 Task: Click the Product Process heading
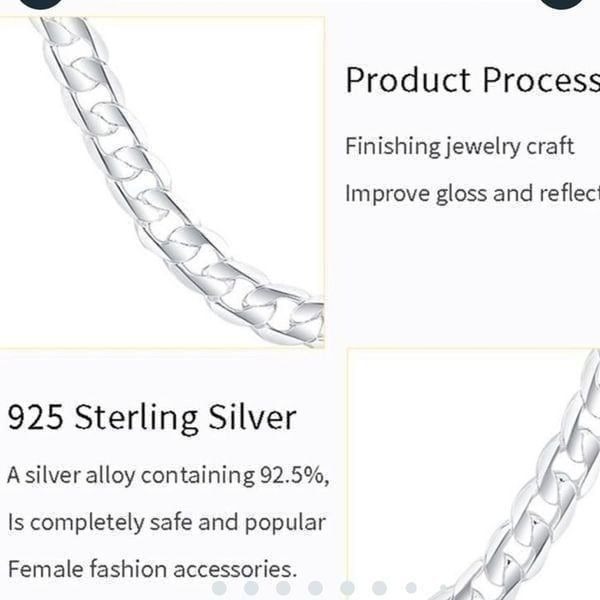pyautogui.click(x=473, y=80)
